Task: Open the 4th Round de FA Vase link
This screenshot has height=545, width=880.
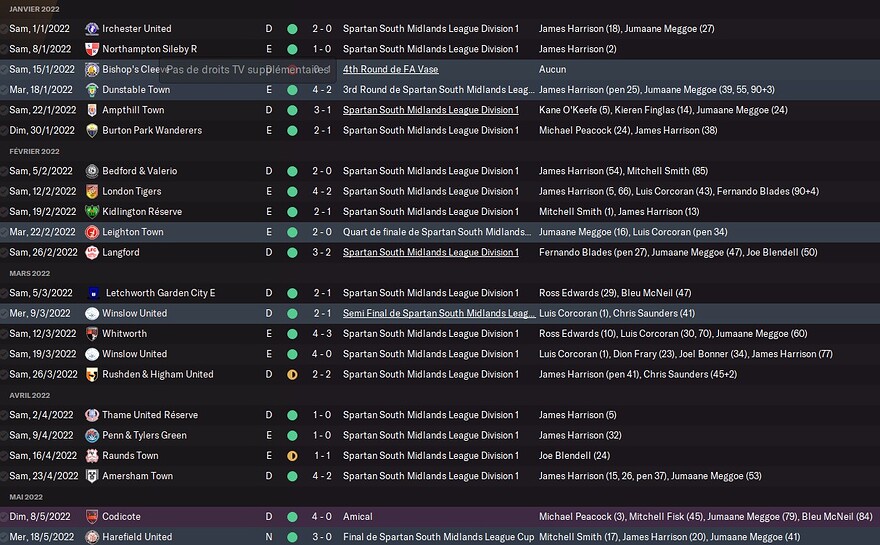Action: click(391, 70)
